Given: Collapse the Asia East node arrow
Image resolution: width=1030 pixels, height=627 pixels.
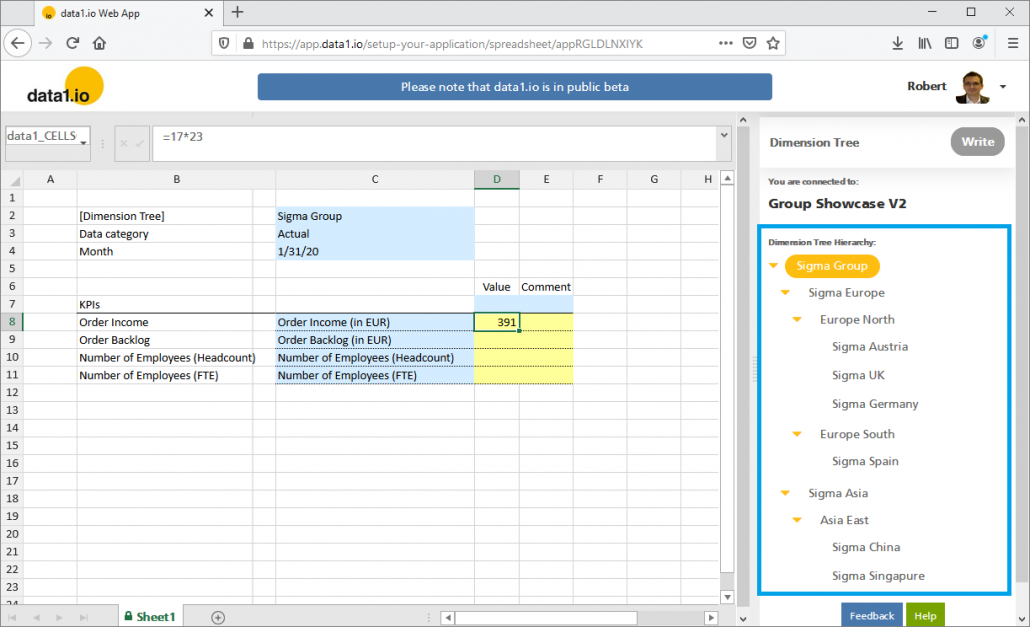Looking at the screenshot, I should point(797,520).
